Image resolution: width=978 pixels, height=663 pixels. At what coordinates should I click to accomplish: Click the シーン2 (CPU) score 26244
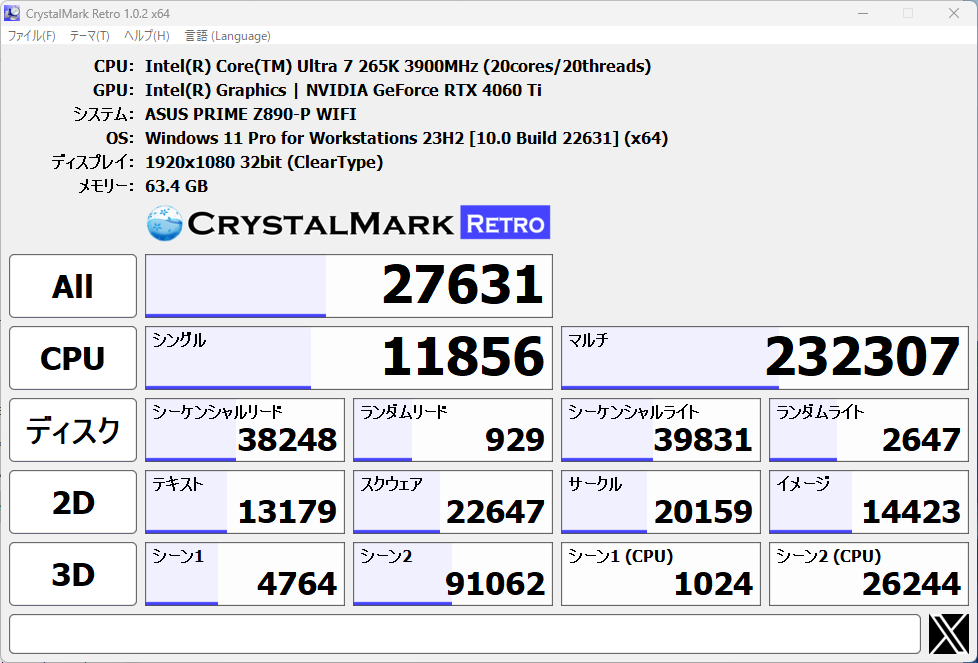pos(869,574)
